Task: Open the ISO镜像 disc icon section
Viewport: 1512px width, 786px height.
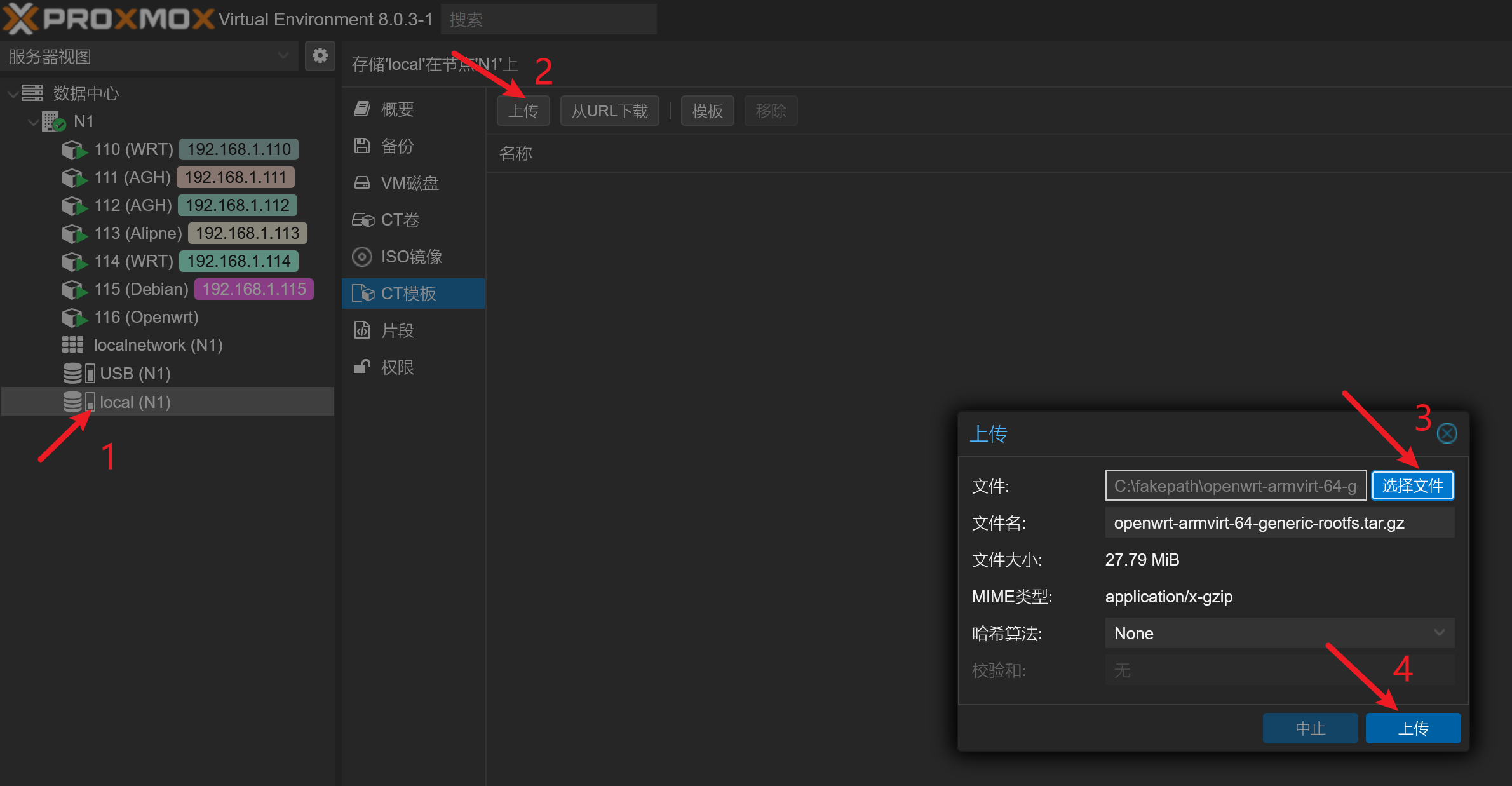Action: click(x=362, y=257)
